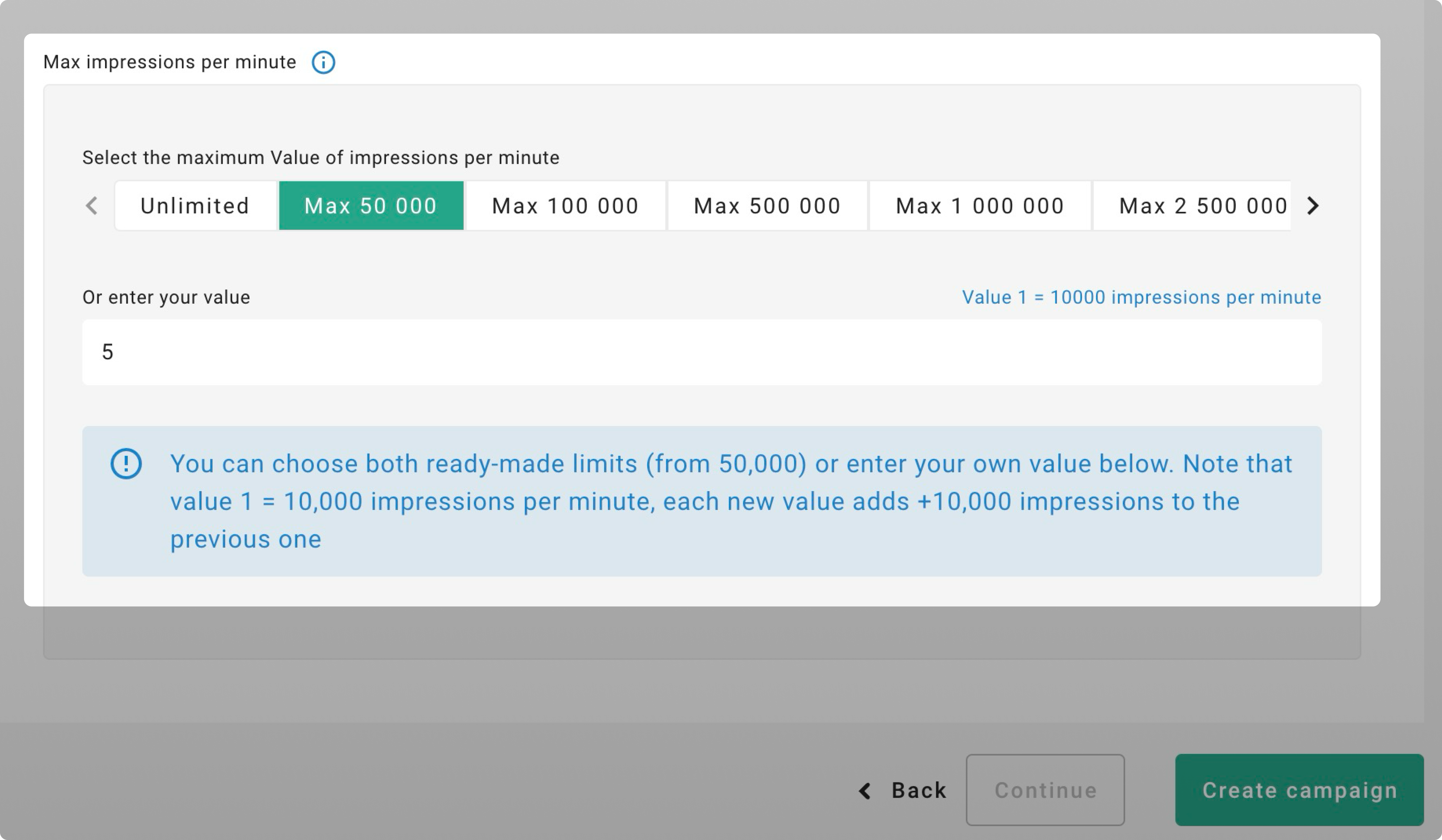Viewport: 1442px width, 840px height.
Task: Click the right chevron on the limits carousel
Action: [x=1313, y=206]
